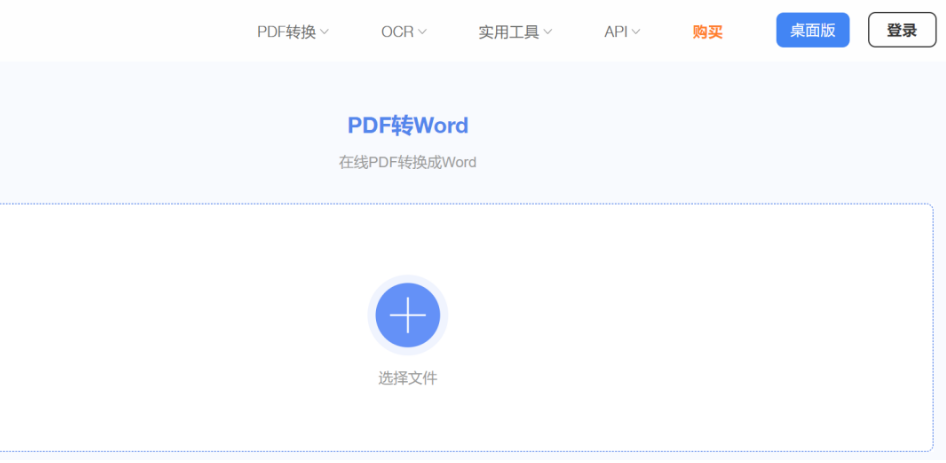The width and height of the screenshot is (946, 463).
Task: Go to the 购买 page
Action: (x=707, y=32)
